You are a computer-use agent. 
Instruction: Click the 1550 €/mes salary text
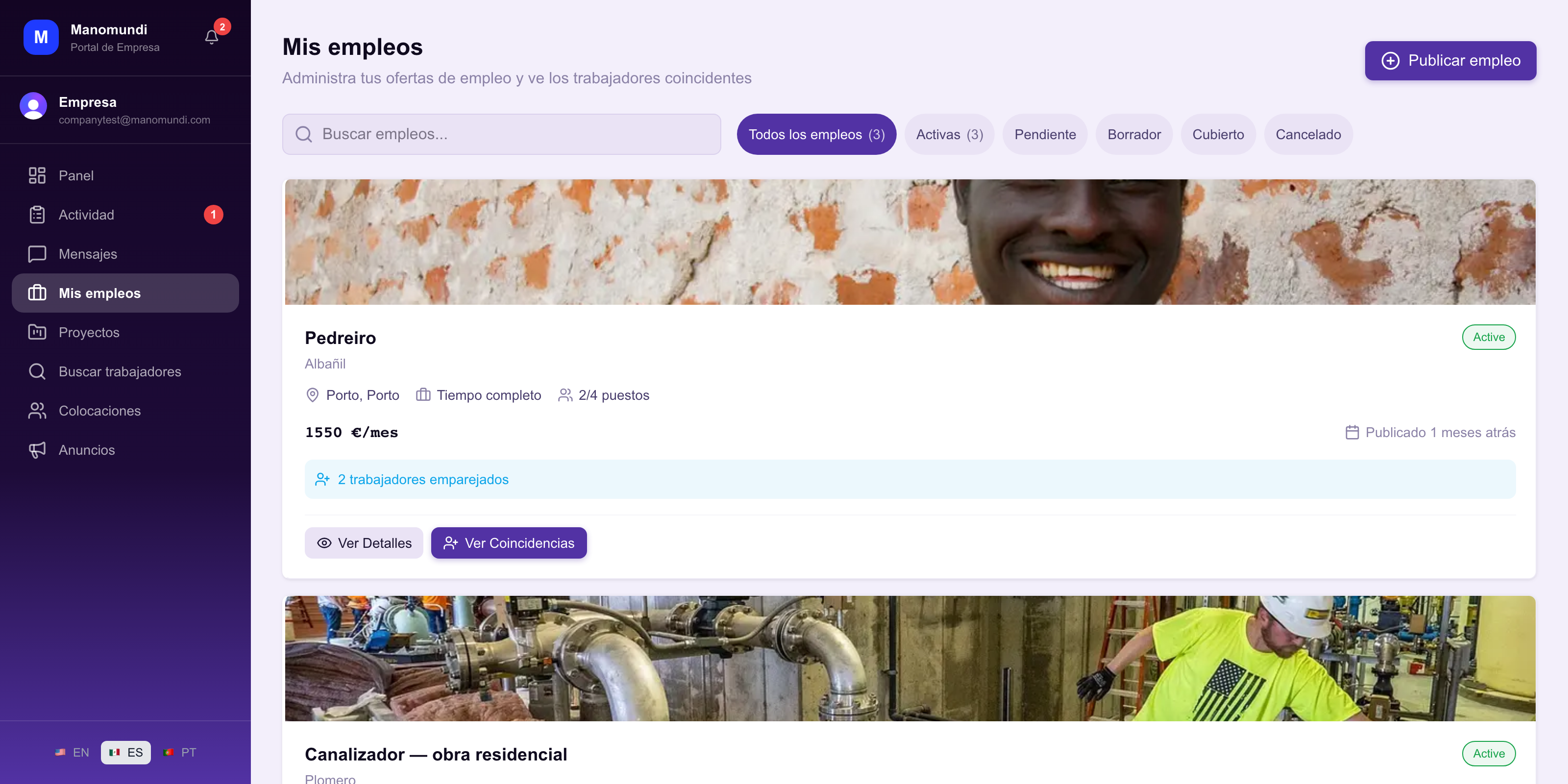[x=351, y=432]
